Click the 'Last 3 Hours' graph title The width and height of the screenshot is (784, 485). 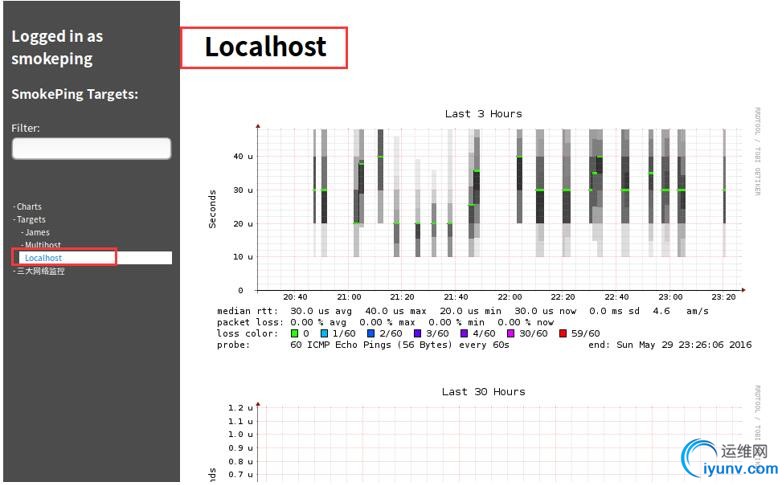(x=484, y=114)
